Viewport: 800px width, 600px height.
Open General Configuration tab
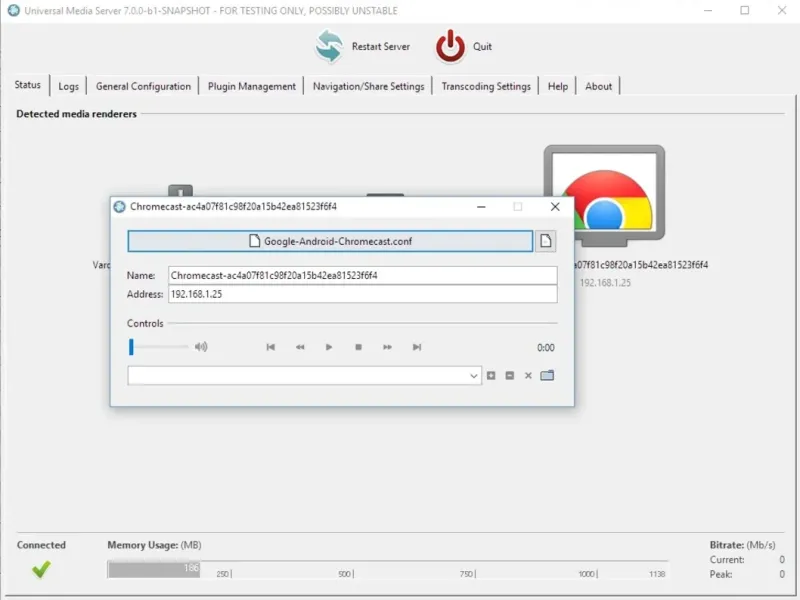pos(143,86)
